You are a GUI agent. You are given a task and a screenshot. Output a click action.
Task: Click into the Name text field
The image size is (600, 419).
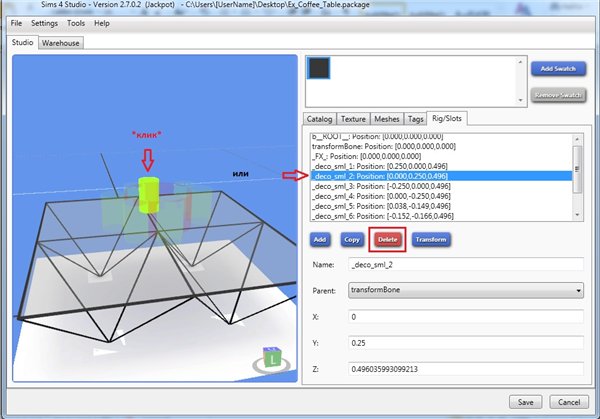(464, 264)
